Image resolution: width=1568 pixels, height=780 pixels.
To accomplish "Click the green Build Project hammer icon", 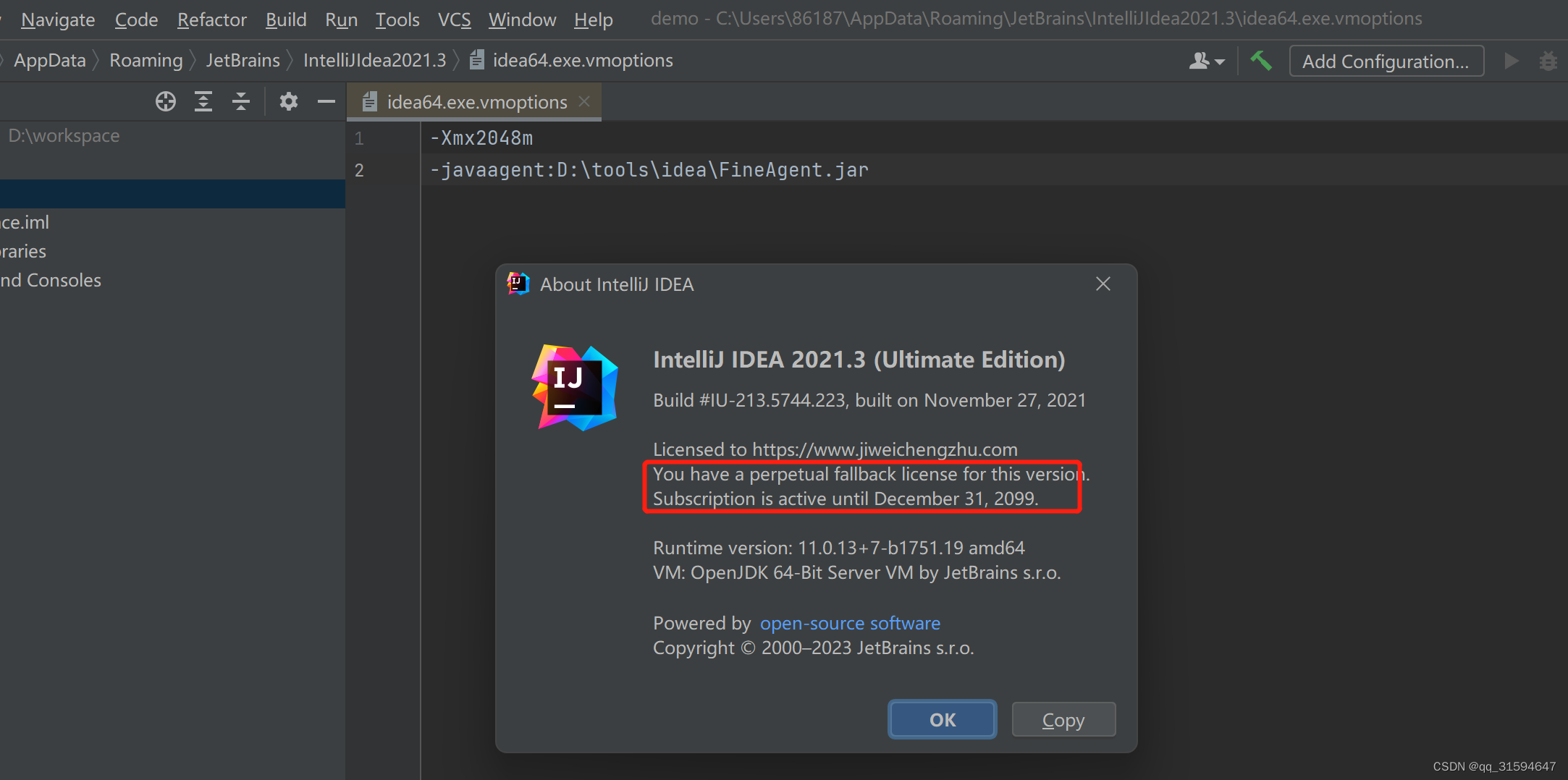I will [x=1261, y=61].
